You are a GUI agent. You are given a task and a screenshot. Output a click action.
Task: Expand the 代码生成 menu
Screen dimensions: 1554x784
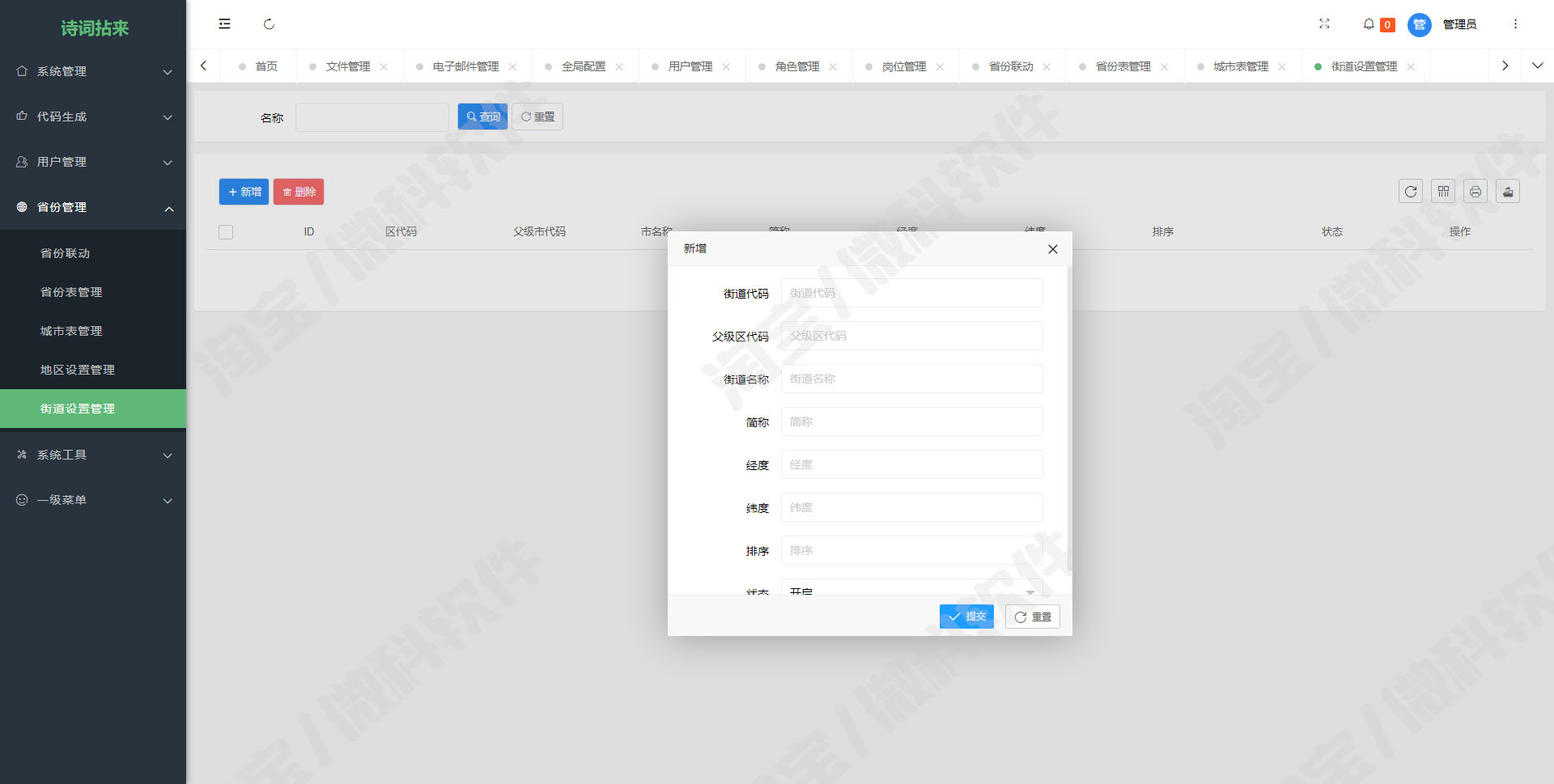click(93, 117)
